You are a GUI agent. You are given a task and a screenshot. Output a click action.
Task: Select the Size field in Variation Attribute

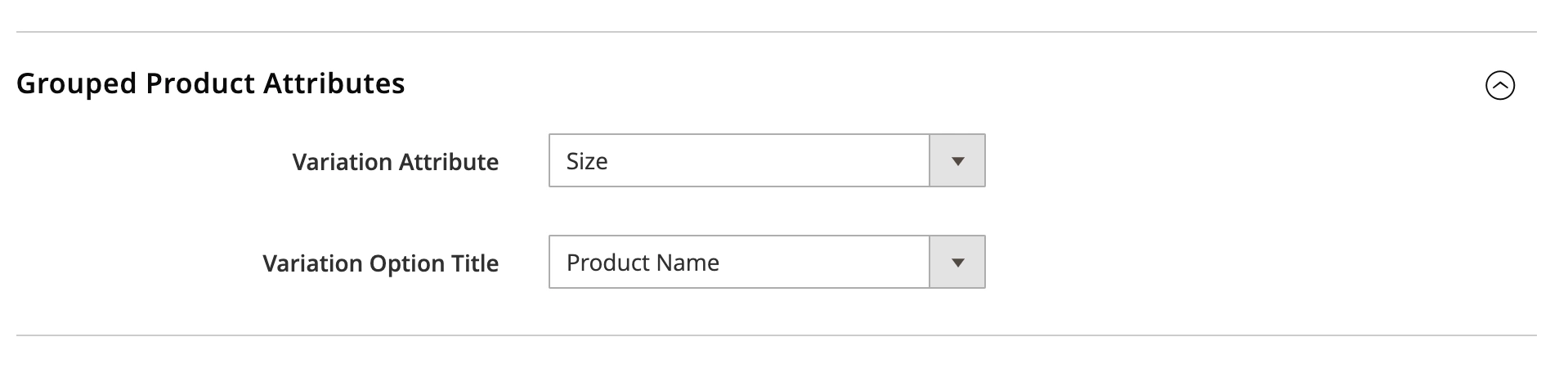tap(739, 161)
